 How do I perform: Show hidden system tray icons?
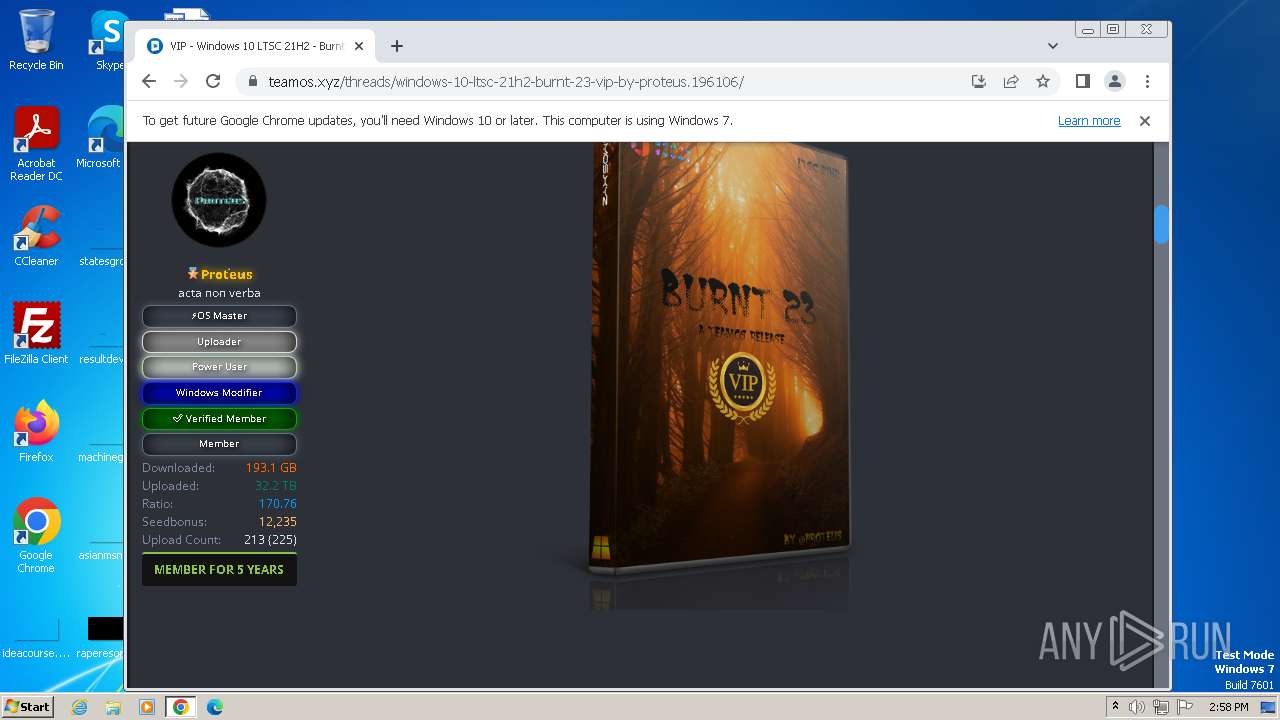pyautogui.click(x=1115, y=707)
